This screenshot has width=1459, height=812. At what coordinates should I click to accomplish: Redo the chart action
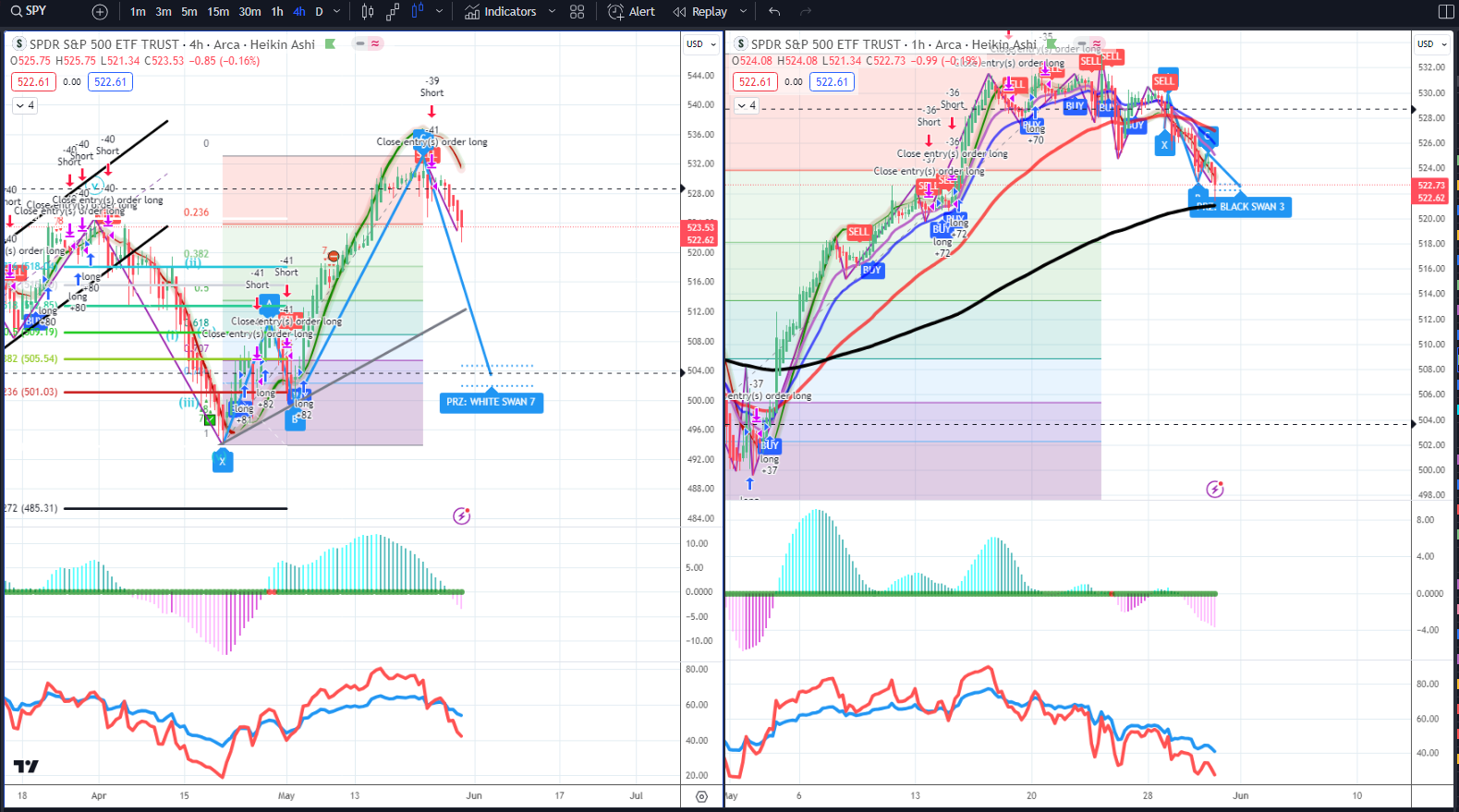click(805, 12)
